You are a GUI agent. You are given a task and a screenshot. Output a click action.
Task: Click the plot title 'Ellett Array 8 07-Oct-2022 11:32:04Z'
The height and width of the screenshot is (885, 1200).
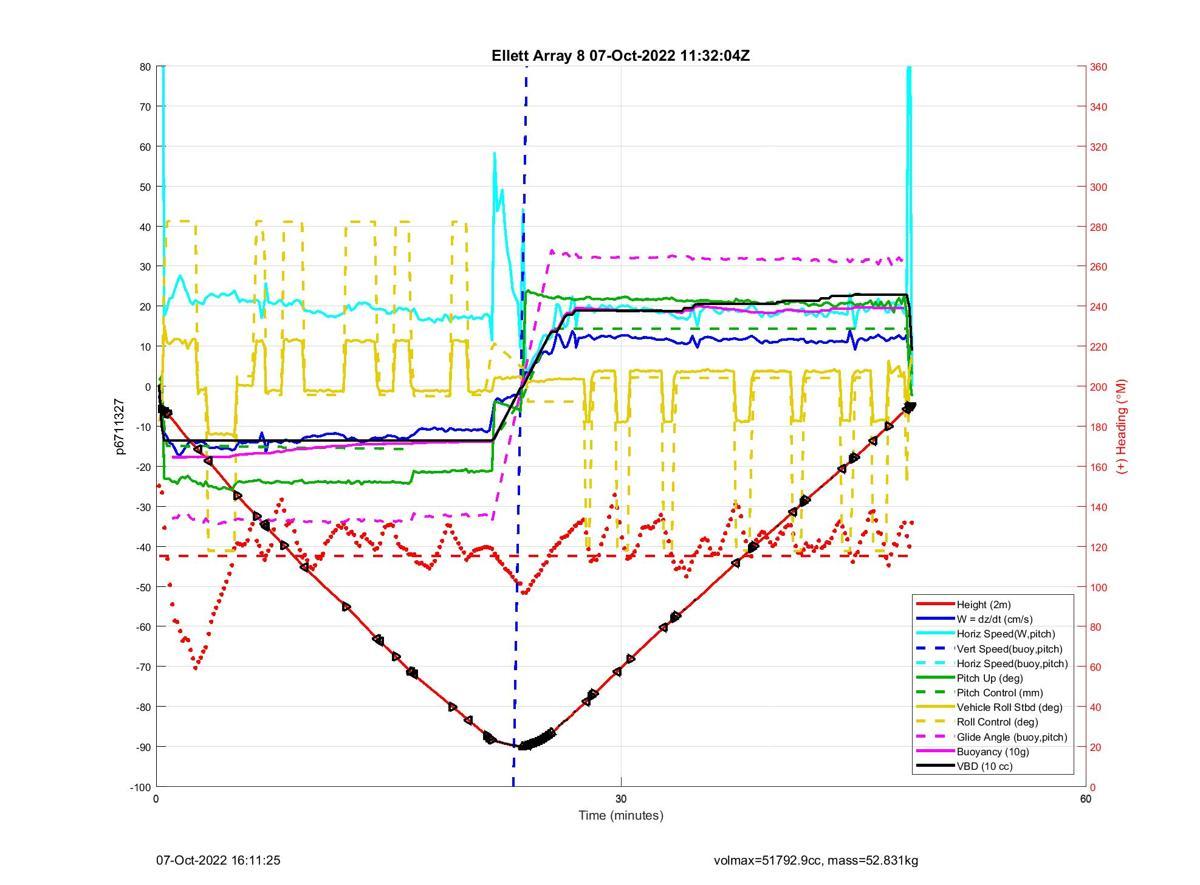tap(620, 56)
